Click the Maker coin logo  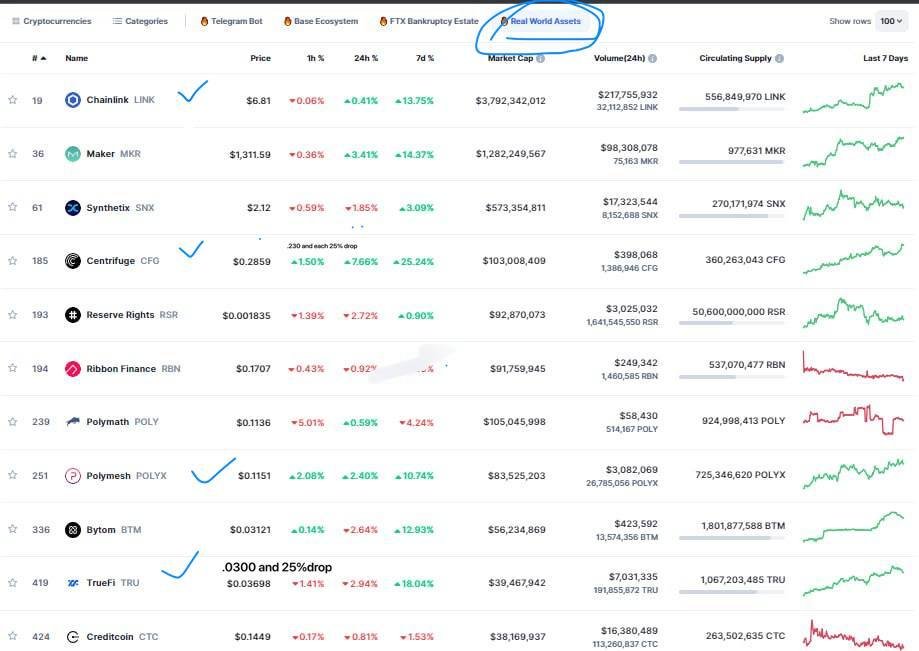pyautogui.click(x=73, y=154)
